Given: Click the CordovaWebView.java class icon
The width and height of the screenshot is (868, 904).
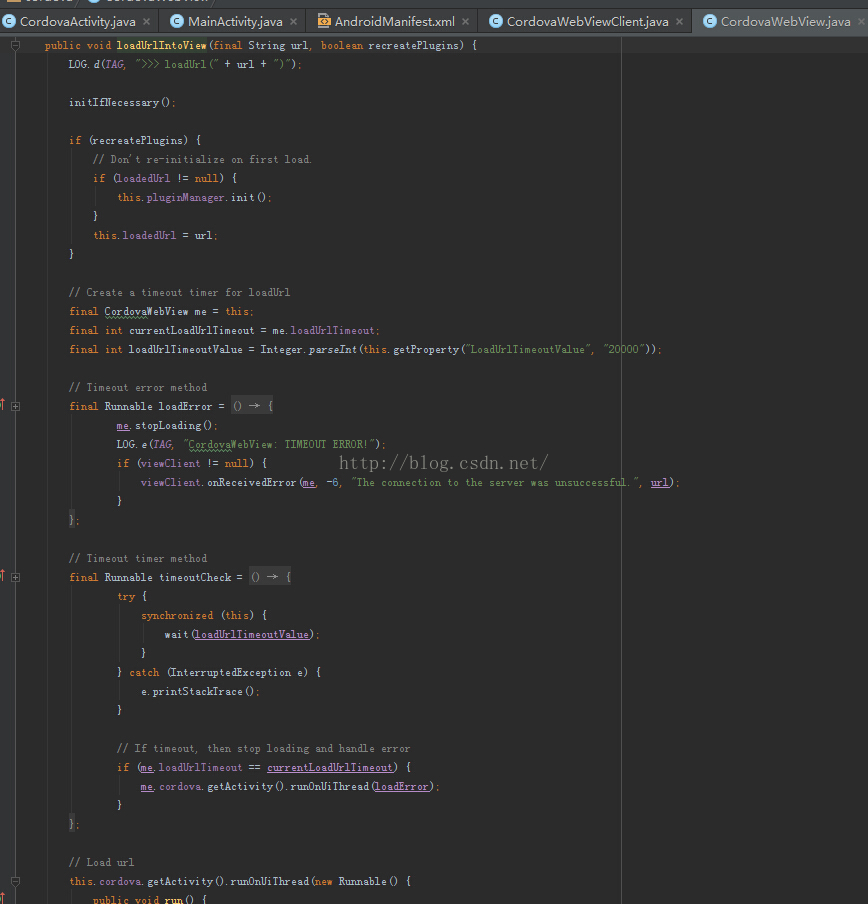Looking at the screenshot, I should point(709,21).
